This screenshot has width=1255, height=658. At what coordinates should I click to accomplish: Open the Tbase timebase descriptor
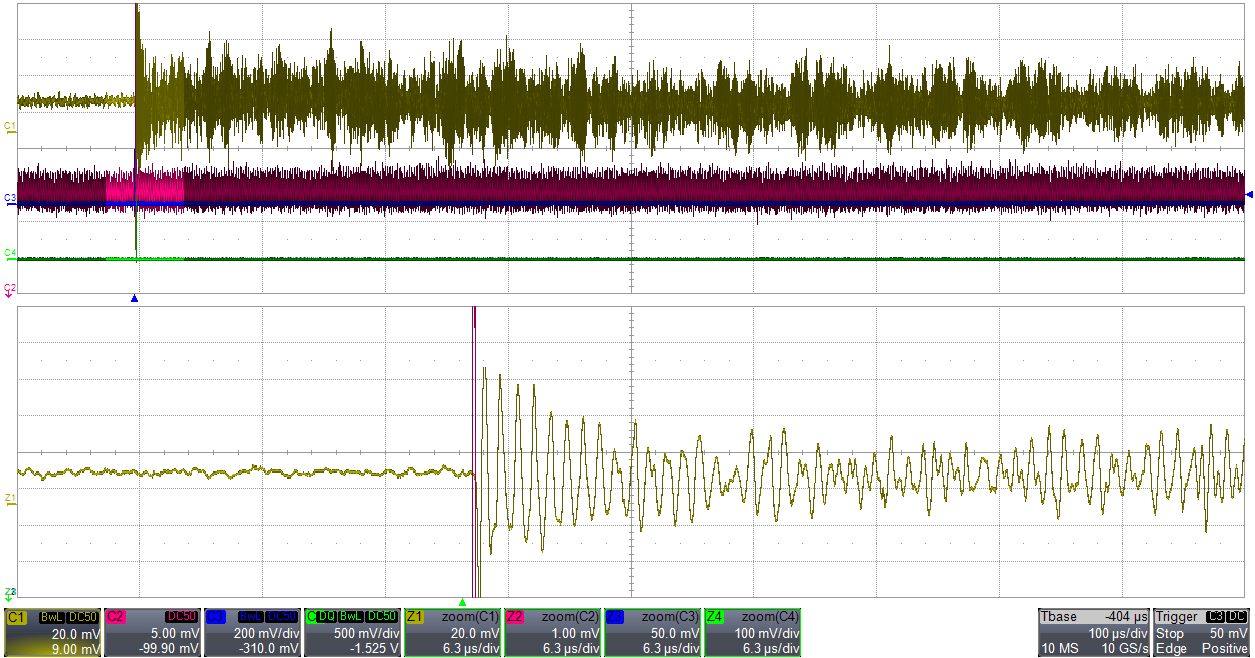pos(1094,633)
